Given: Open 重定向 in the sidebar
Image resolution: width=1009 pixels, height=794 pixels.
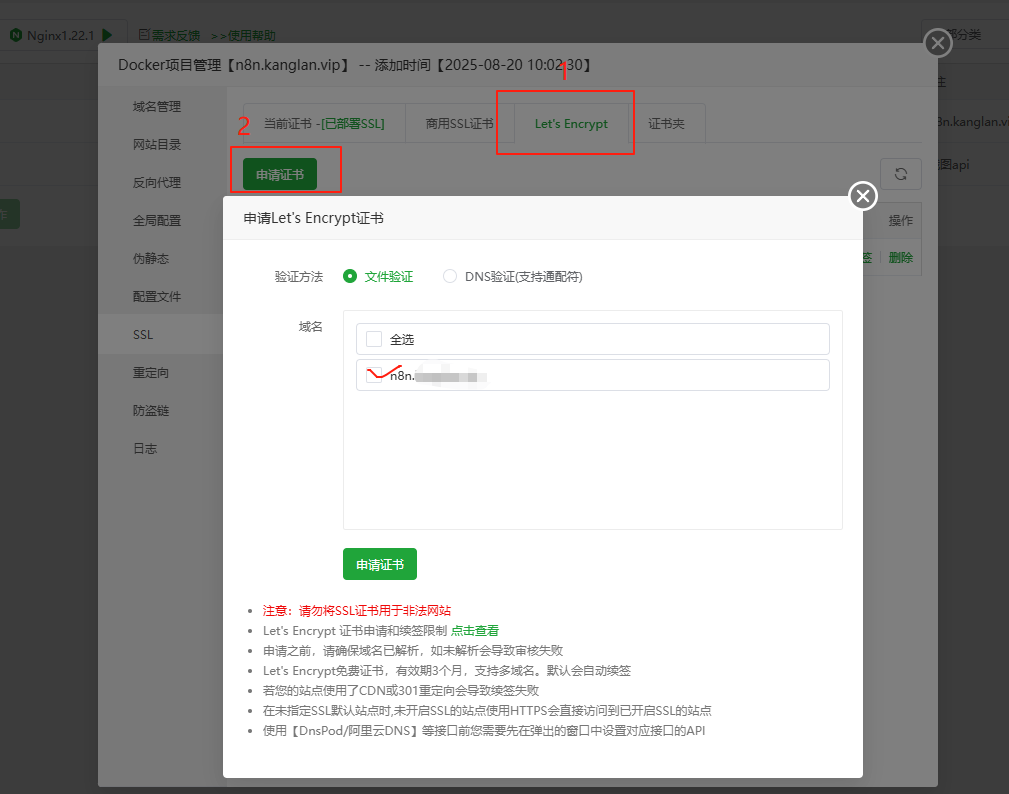Looking at the screenshot, I should (151, 372).
